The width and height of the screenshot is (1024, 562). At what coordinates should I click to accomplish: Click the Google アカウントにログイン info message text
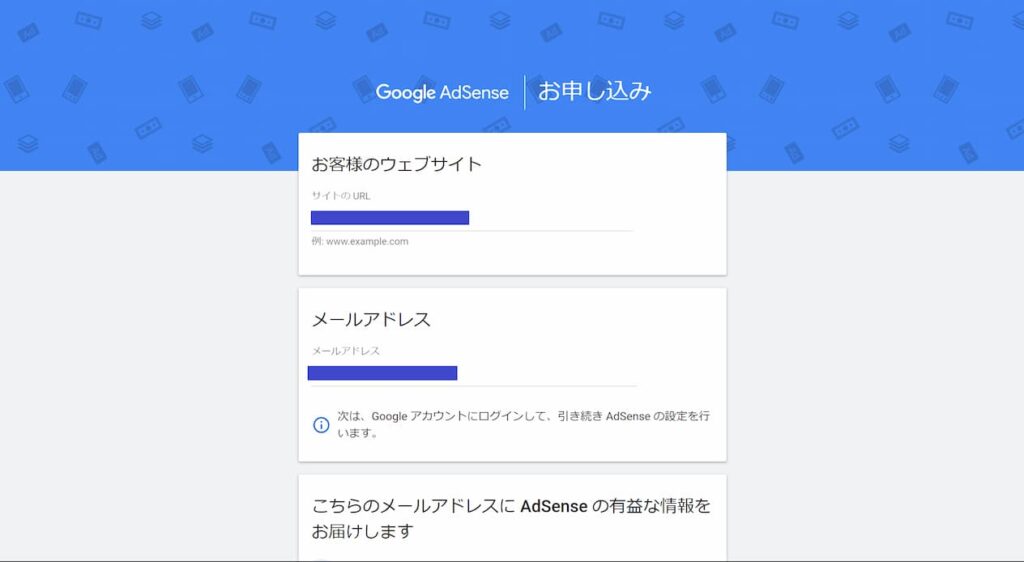click(523, 424)
